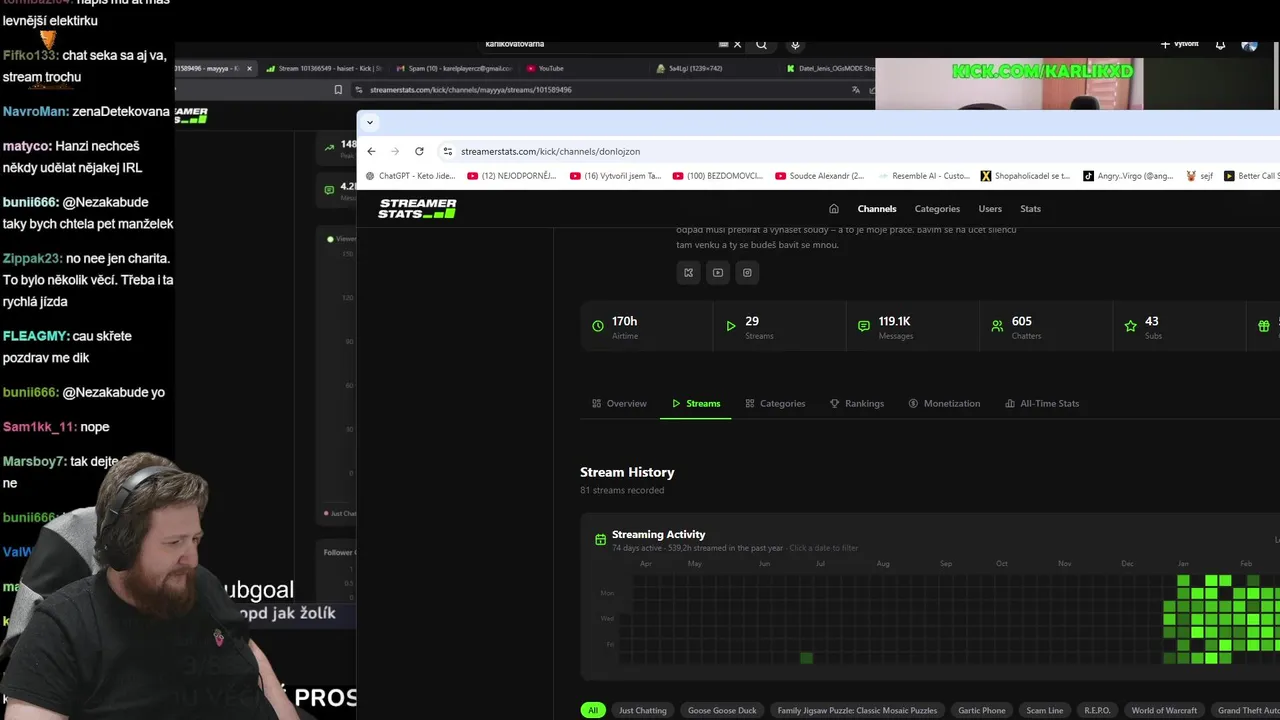Switch to the Categories tab under stats

[775, 403]
